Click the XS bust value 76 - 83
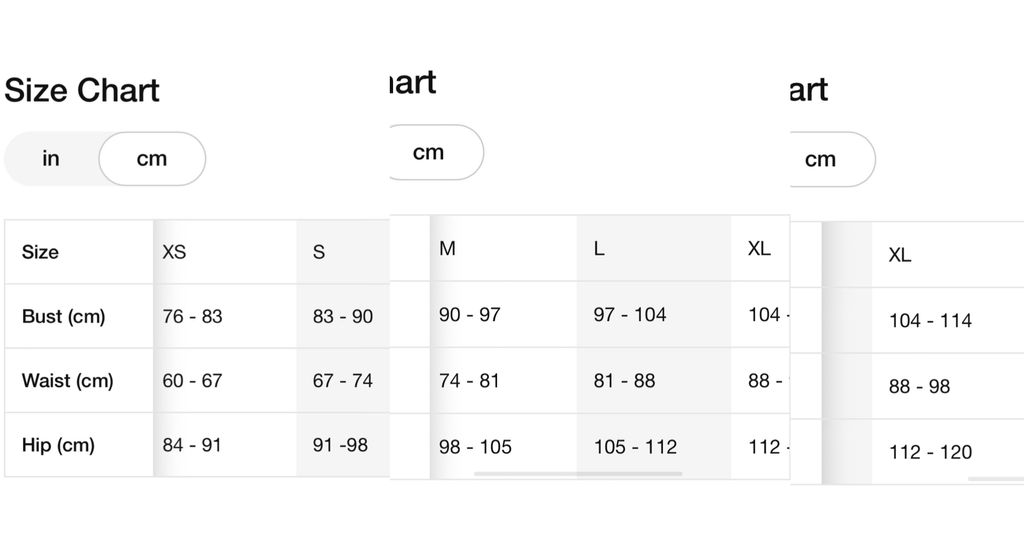The image size is (1024, 548). coord(193,316)
